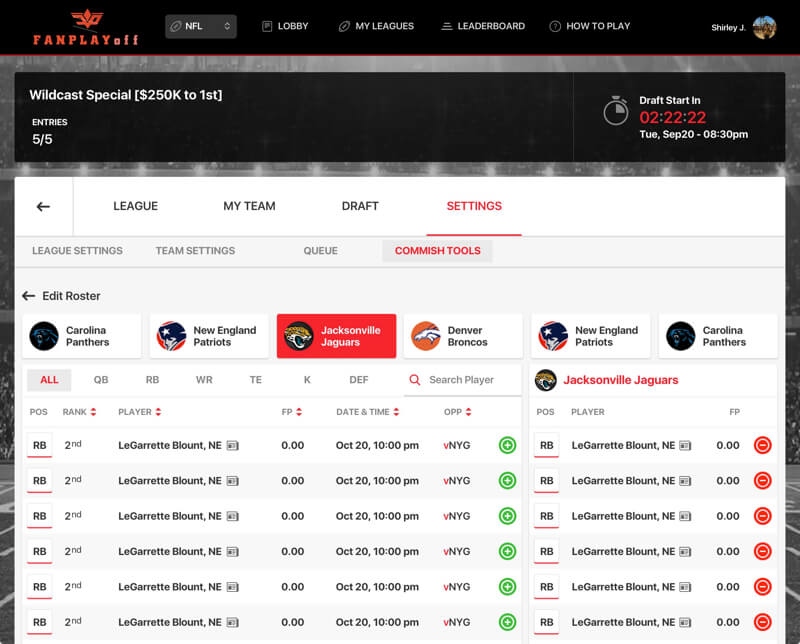
Task: Remove fifth roster player with red minus
Action: (762, 586)
